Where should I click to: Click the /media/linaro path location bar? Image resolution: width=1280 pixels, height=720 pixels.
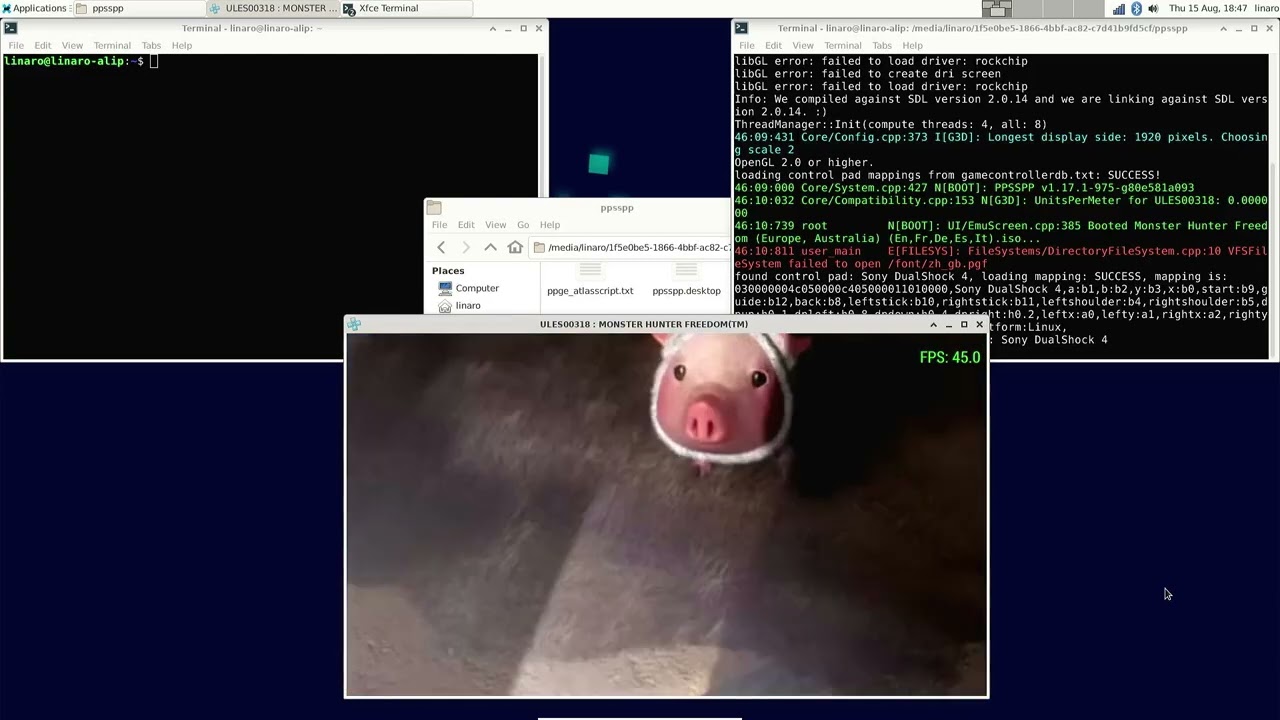[632, 247]
